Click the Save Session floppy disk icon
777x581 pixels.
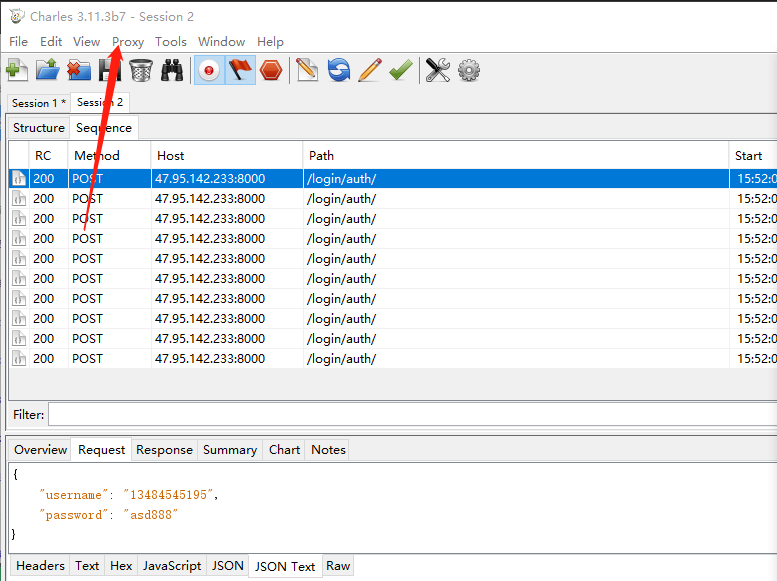tap(110, 70)
